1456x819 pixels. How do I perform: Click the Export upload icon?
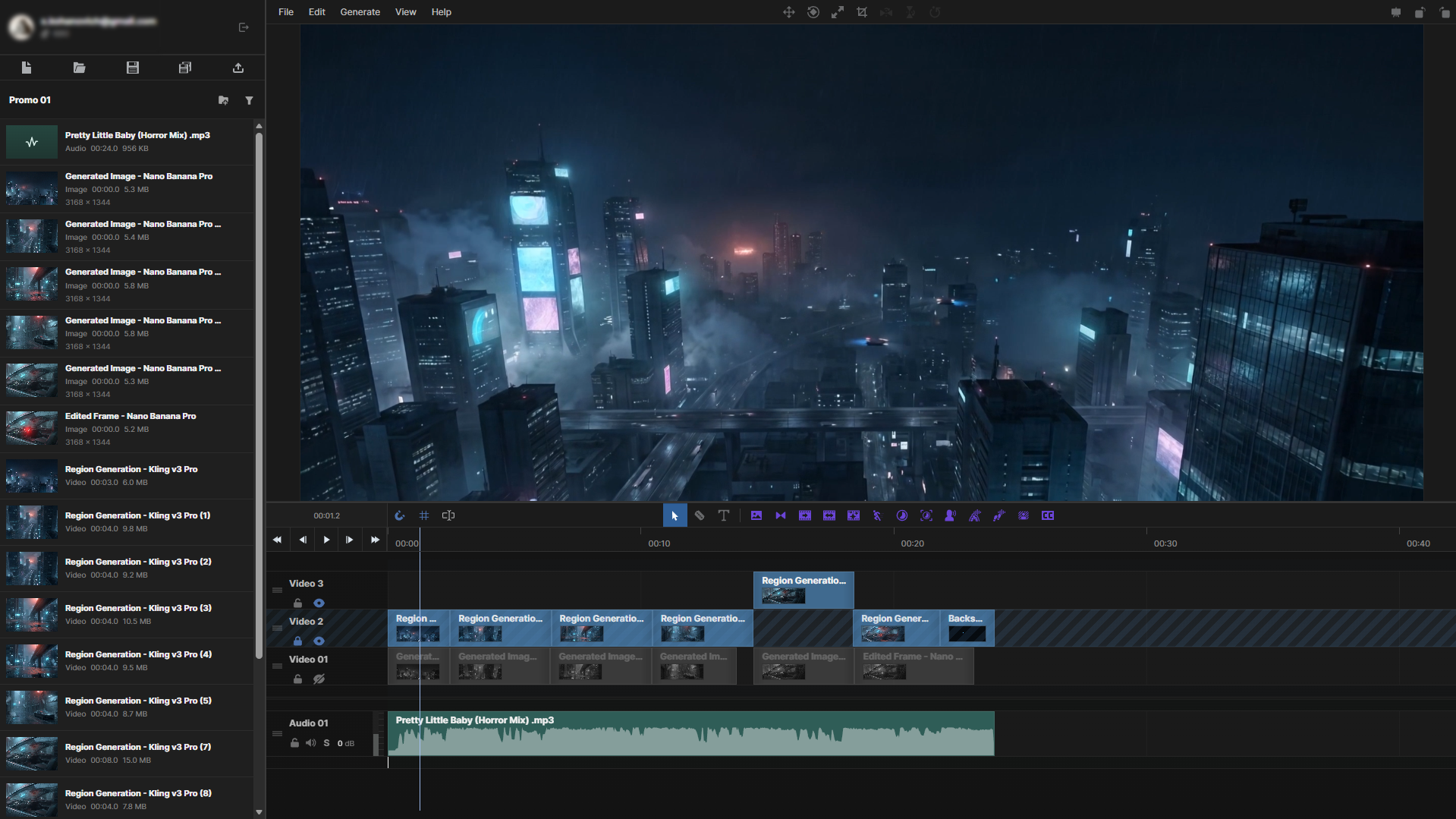[238, 68]
